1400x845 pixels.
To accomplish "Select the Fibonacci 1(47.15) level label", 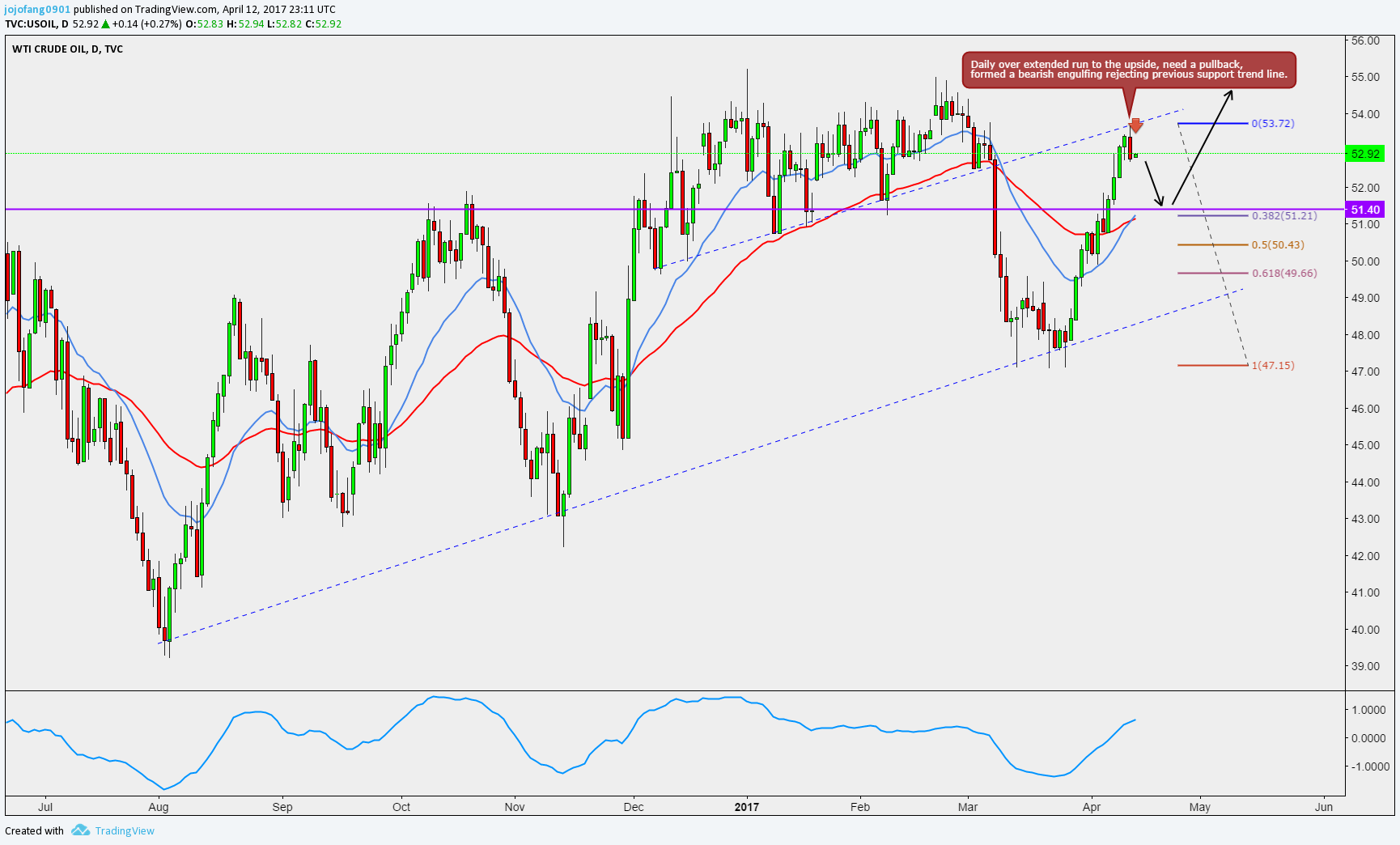I will pyautogui.click(x=1273, y=366).
